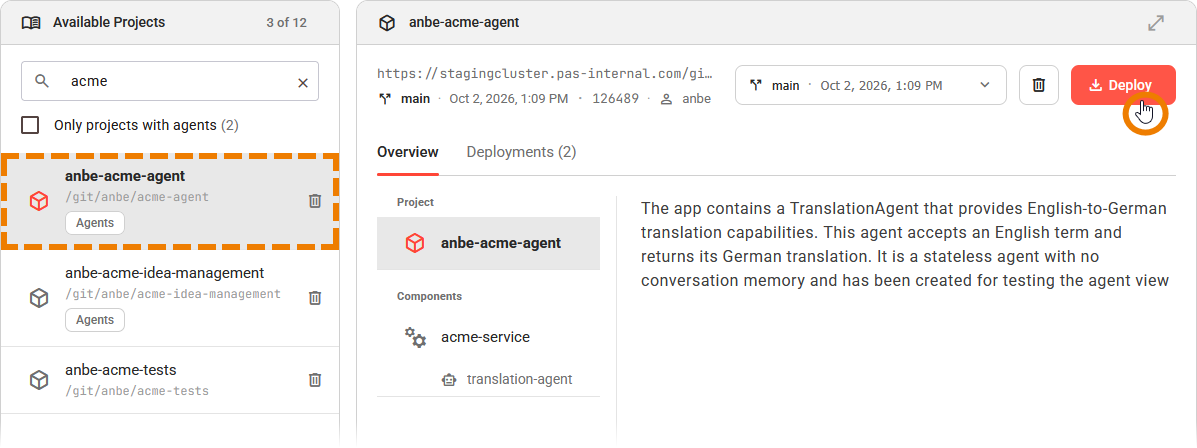Image resolution: width=1197 pixels, height=448 pixels.
Task: Click the /git/anbe/acme-agent path text
Action: coord(137,197)
